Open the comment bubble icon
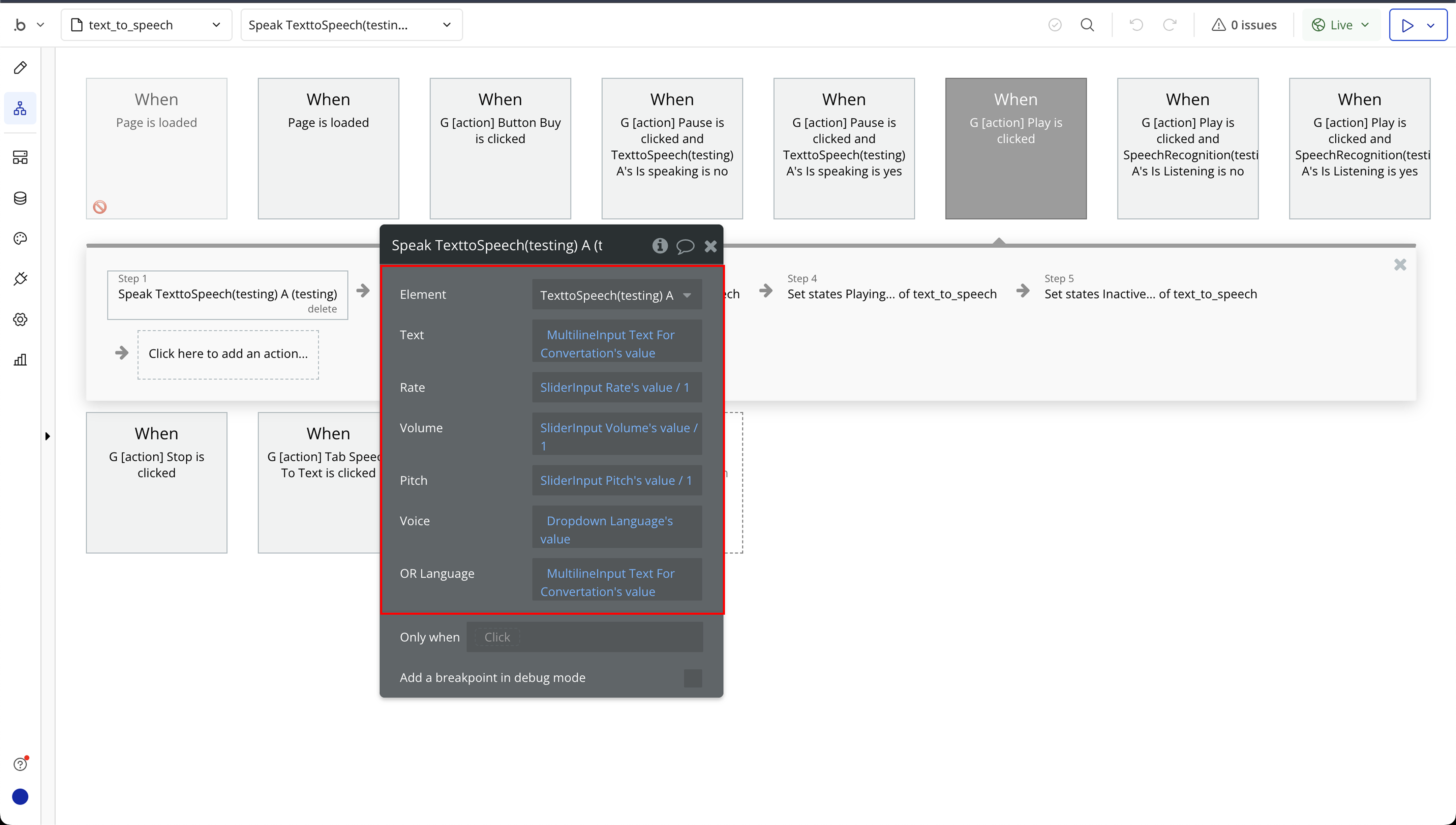This screenshot has height=825, width=1456. 685,246
